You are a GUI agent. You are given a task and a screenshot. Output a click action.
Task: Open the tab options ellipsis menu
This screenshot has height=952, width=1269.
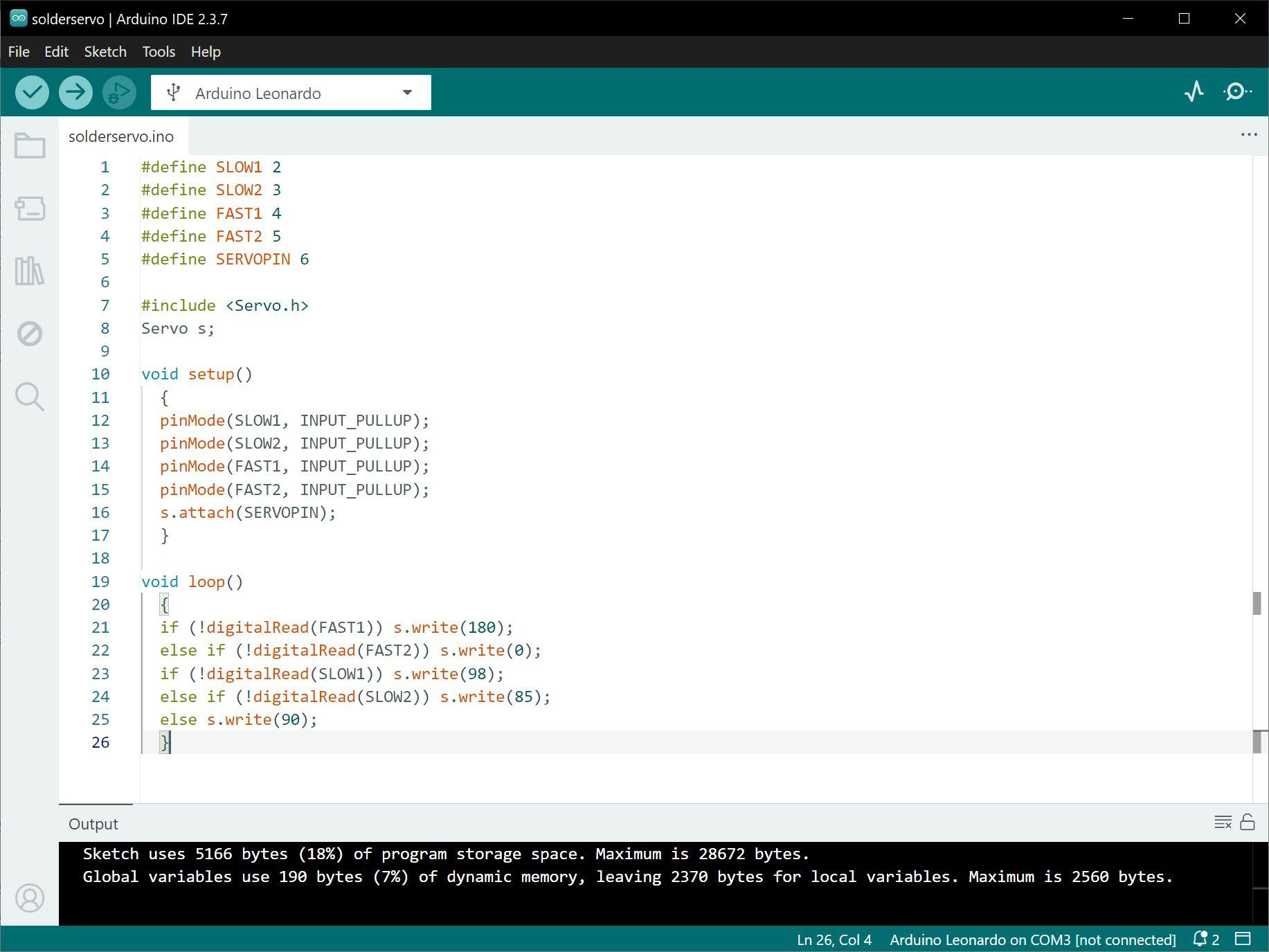pyautogui.click(x=1248, y=134)
